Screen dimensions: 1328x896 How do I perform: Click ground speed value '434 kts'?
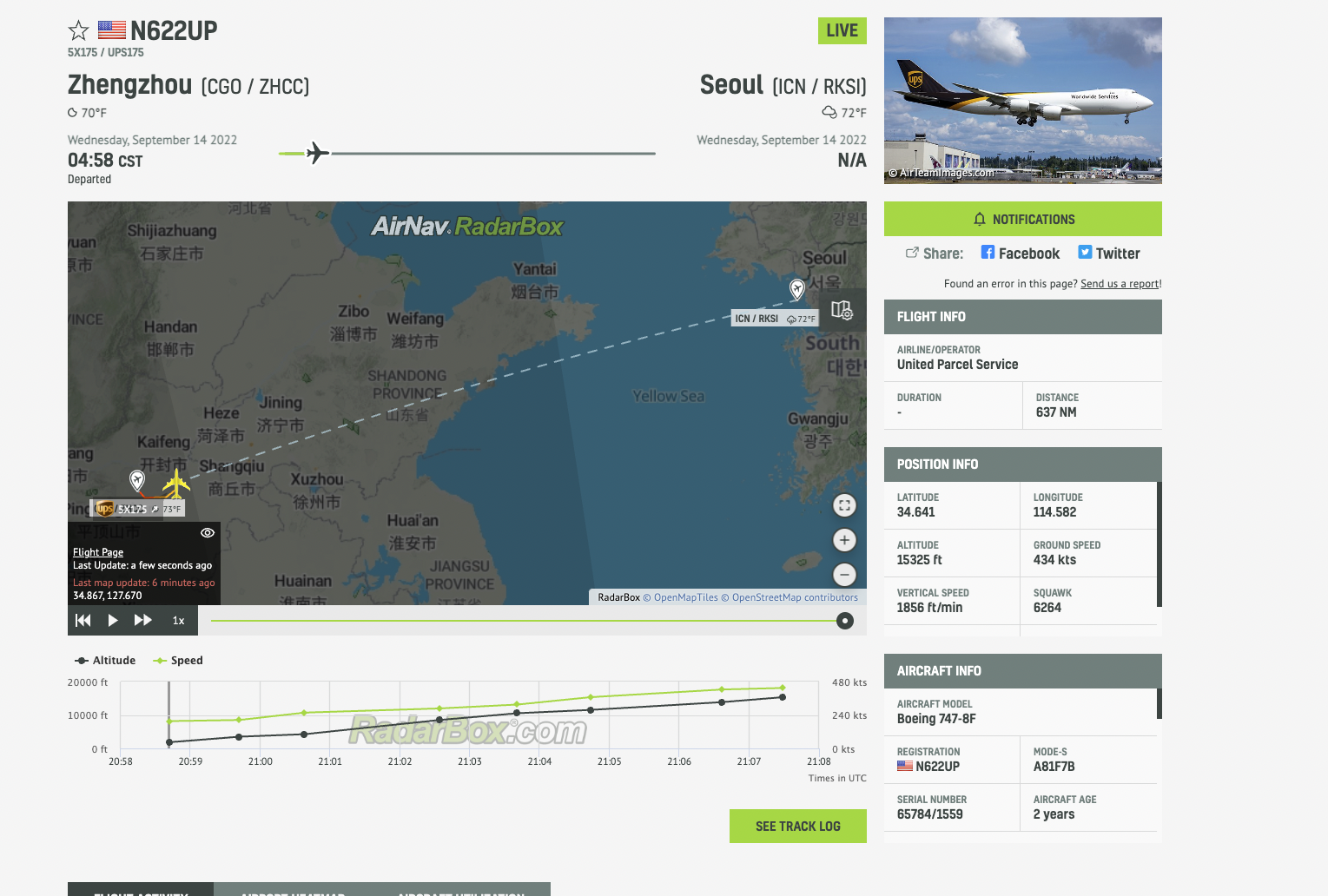pos(1054,560)
